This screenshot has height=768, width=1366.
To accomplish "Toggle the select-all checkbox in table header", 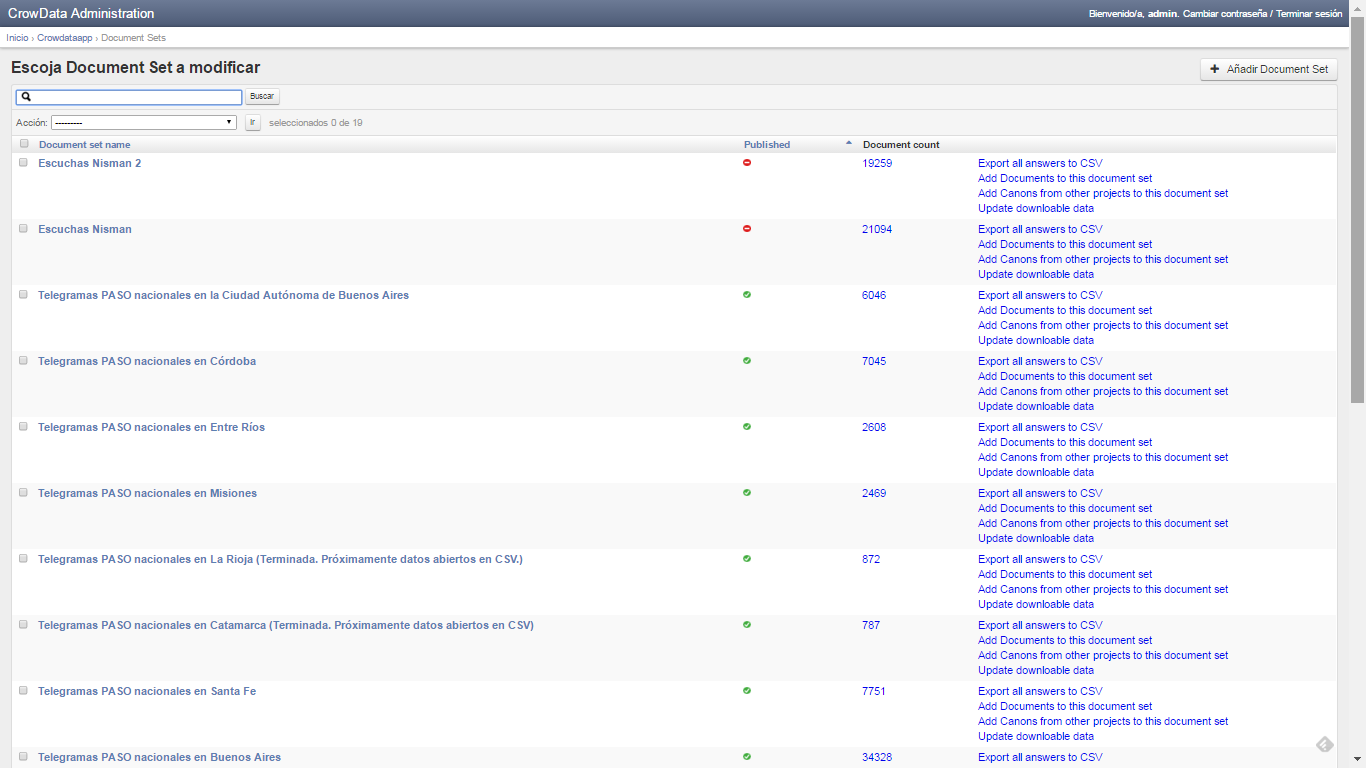I will pyautogui.click(x=24, y=144).
